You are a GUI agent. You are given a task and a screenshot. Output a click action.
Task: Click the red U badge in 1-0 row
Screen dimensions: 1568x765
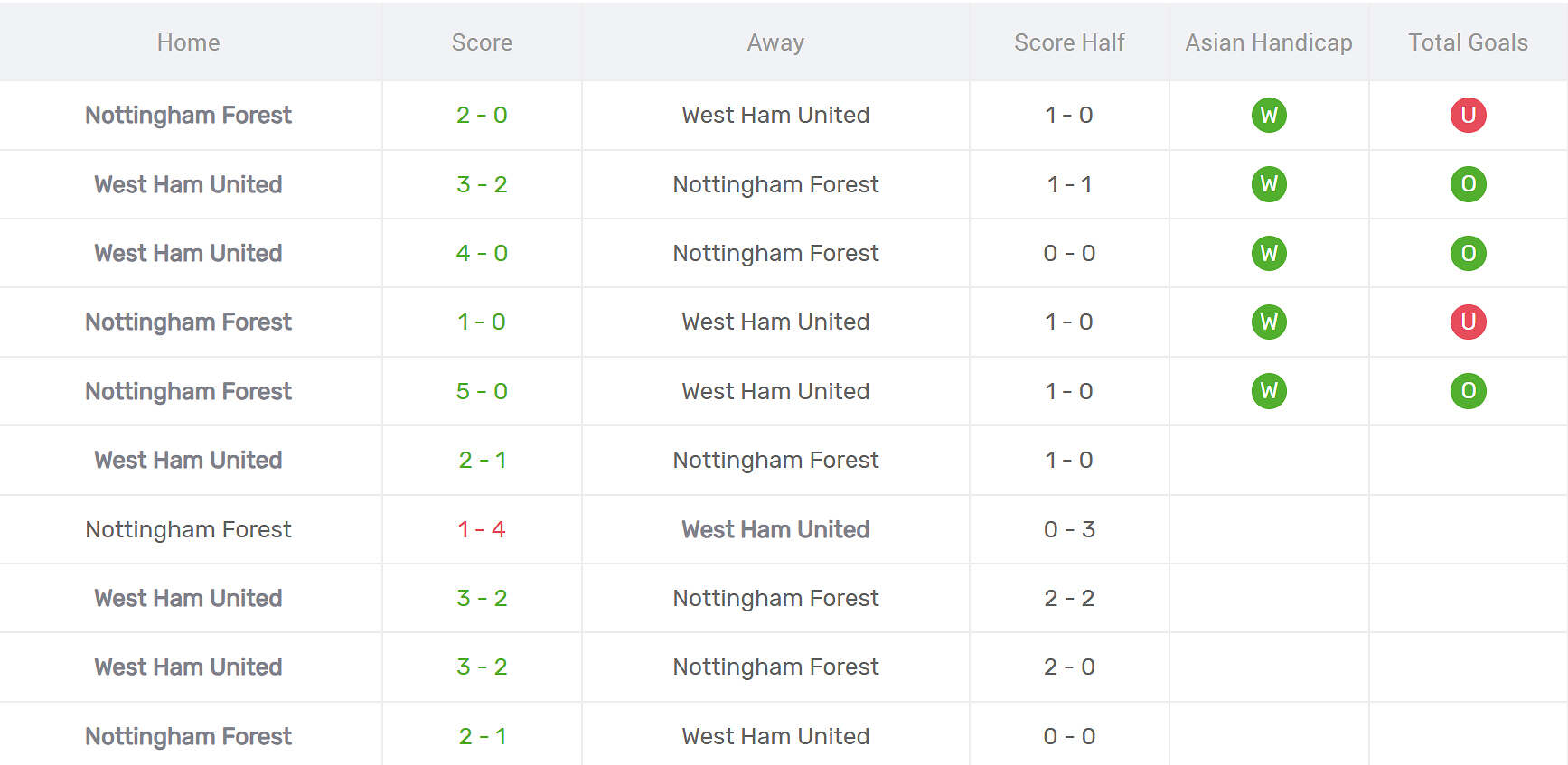pos(1468,322)
